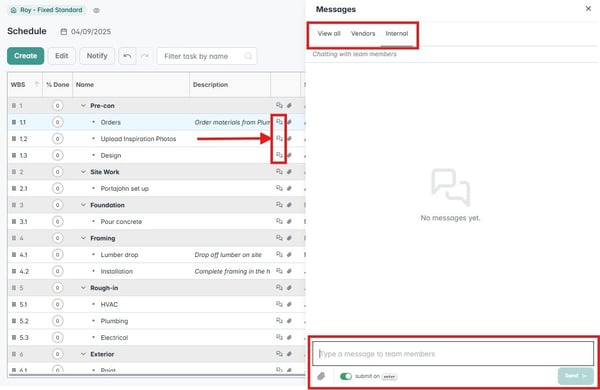Image resolution: width=600 pixels, height=390 pixels.
Task: Select the Drop off lumber on site description
Action: point(228,255)
